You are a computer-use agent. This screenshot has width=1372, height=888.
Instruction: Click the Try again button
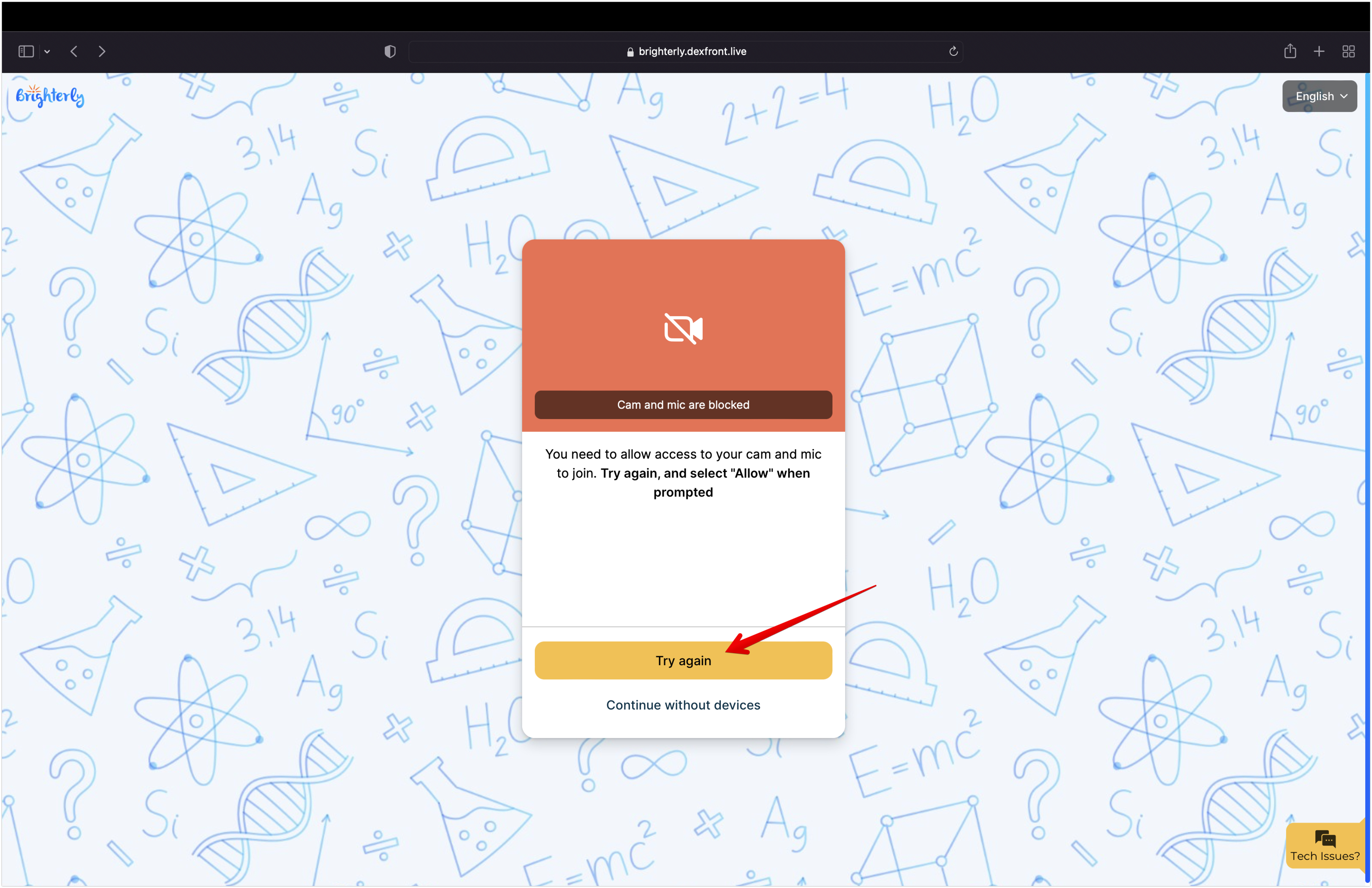[x=683, y=660]
